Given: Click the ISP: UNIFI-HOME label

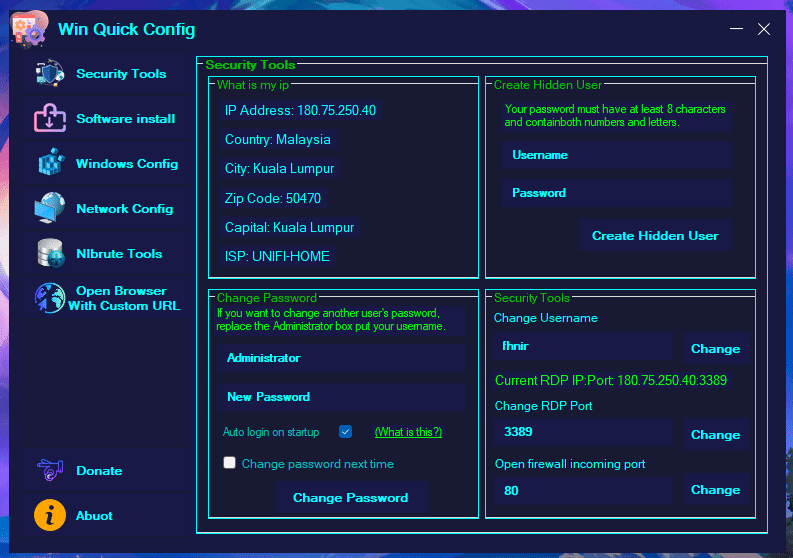Looking at the screenshot, I should [x=277, y=256].
